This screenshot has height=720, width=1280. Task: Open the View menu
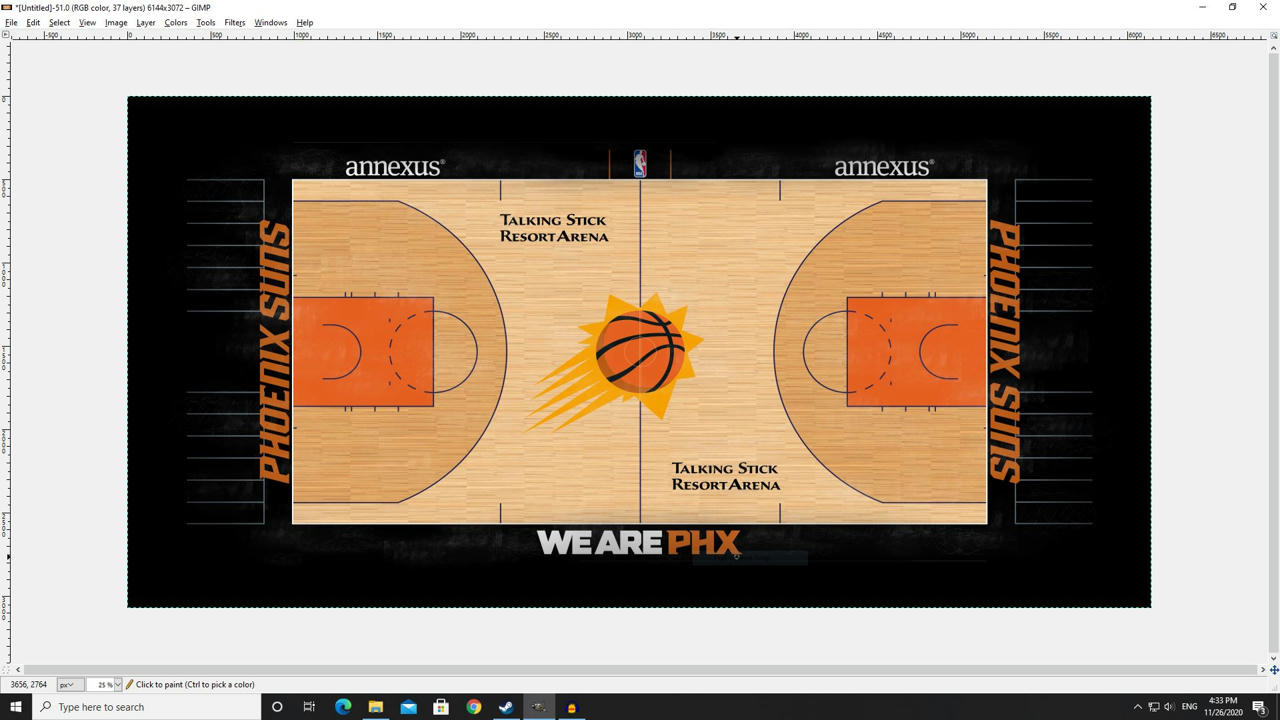tap(87, 22)
